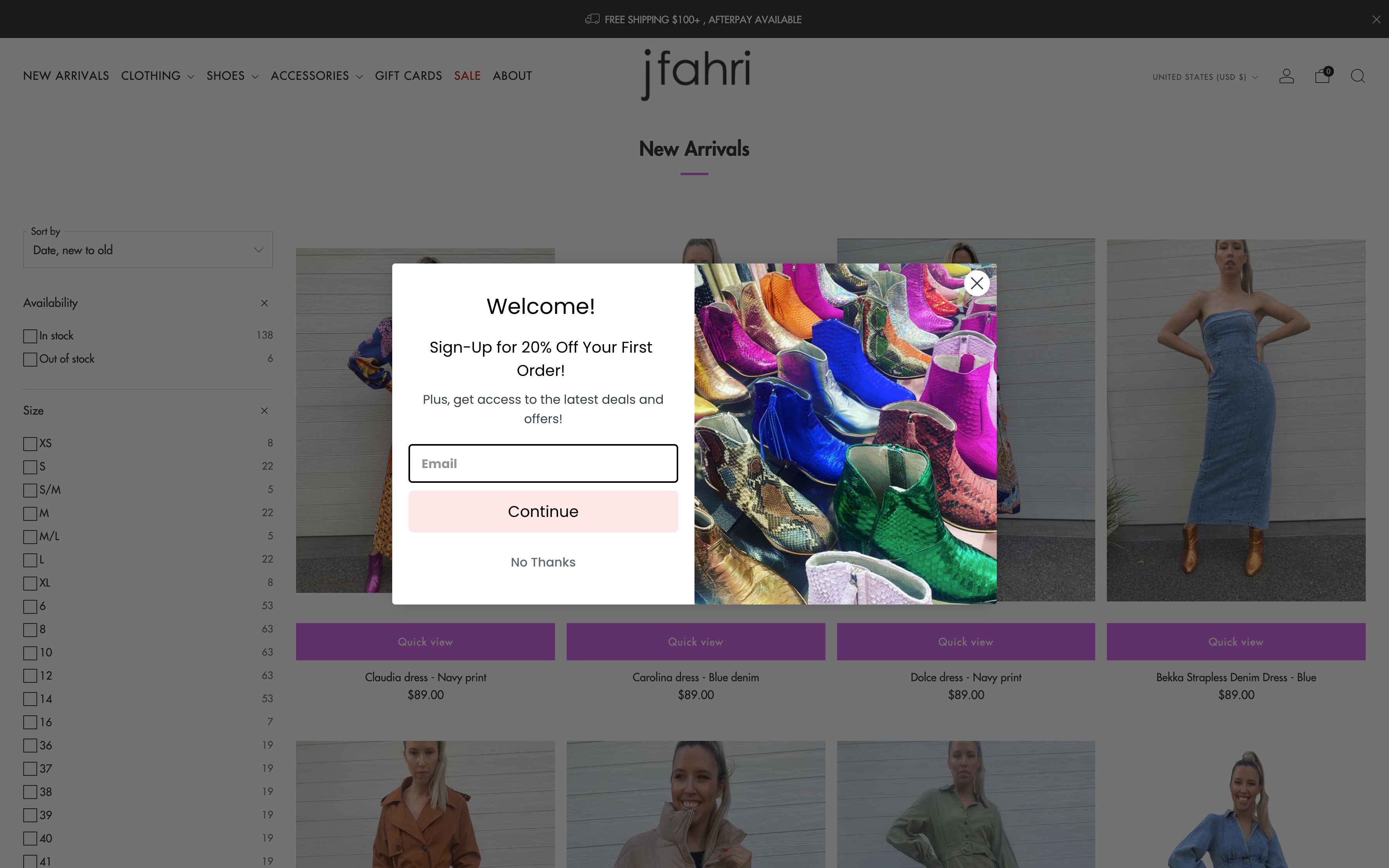Image resolution: width=1389 pixels, height=868 pixels.
Task: Select size M checkbox
Action: click(x=30, y=513)
